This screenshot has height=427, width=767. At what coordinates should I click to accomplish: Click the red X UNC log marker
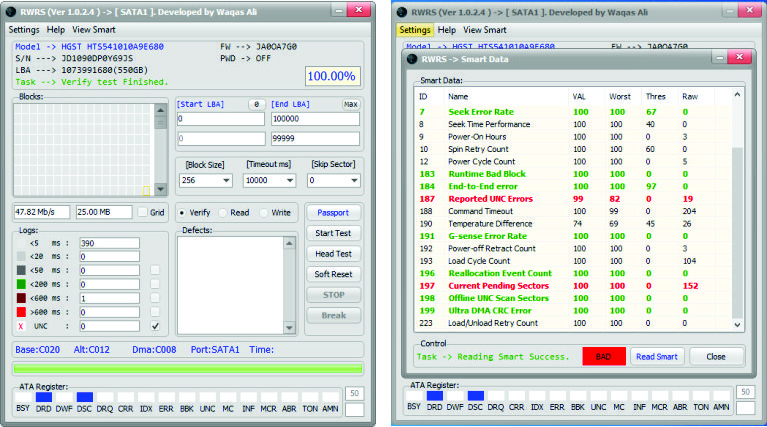click(21, 326)
